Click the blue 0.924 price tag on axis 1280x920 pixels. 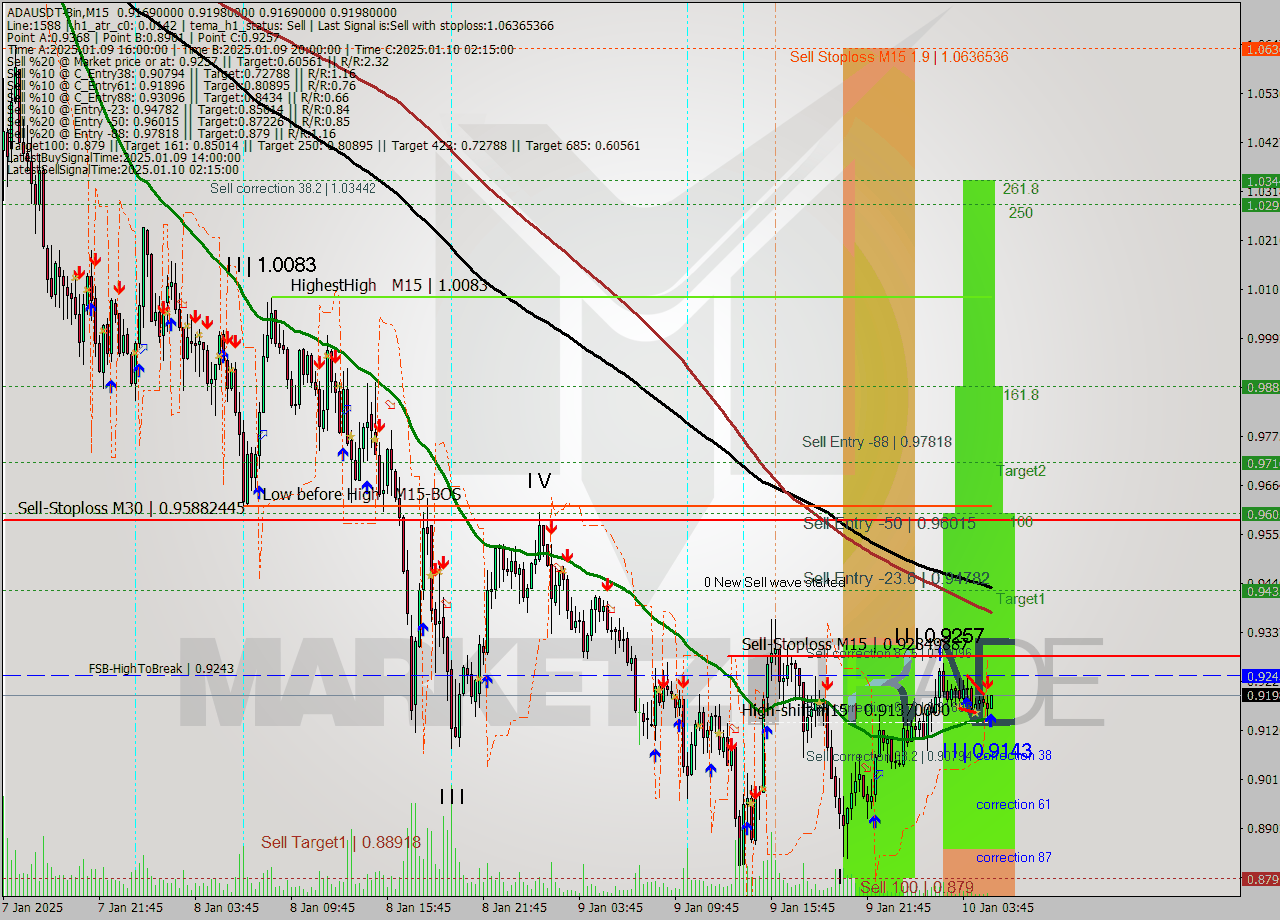pos(1260,676)
